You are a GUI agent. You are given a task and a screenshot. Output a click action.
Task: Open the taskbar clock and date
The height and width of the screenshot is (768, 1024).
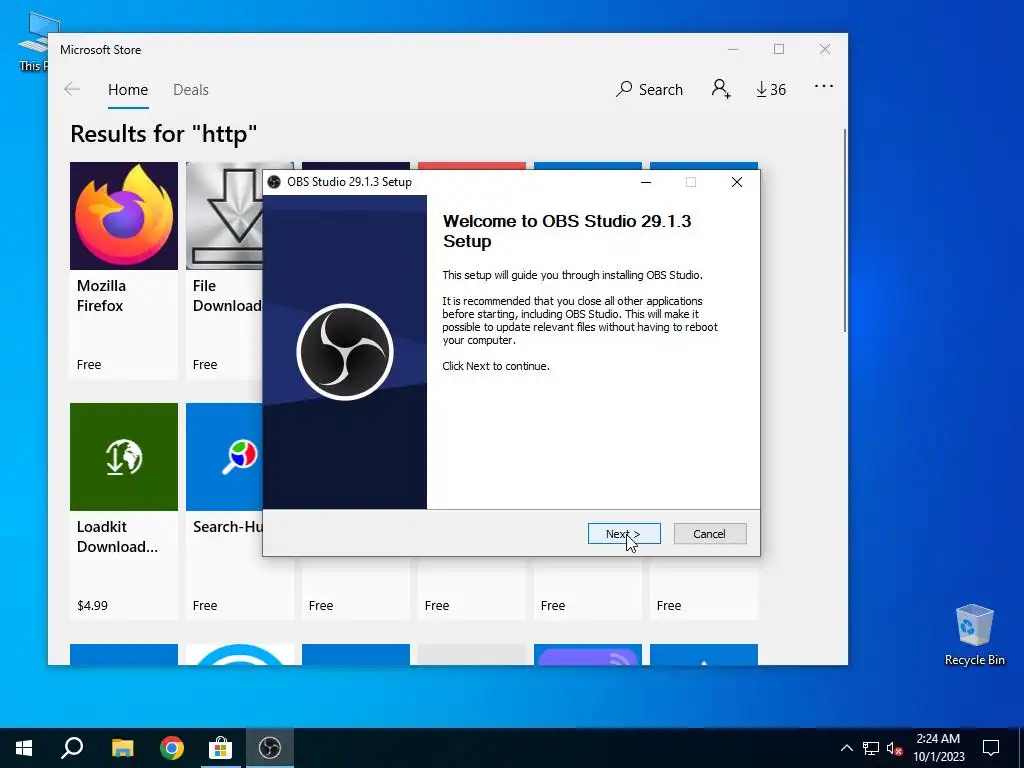point(938,748)
